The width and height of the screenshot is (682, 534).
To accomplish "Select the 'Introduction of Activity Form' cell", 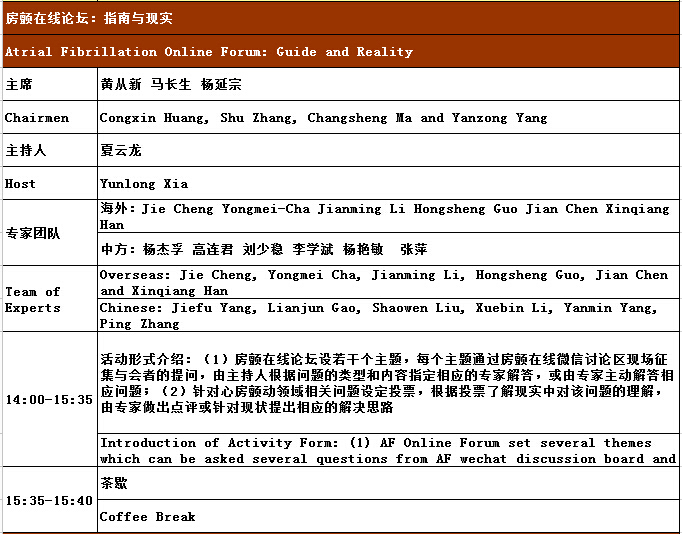I will click(x=388, y=450).
